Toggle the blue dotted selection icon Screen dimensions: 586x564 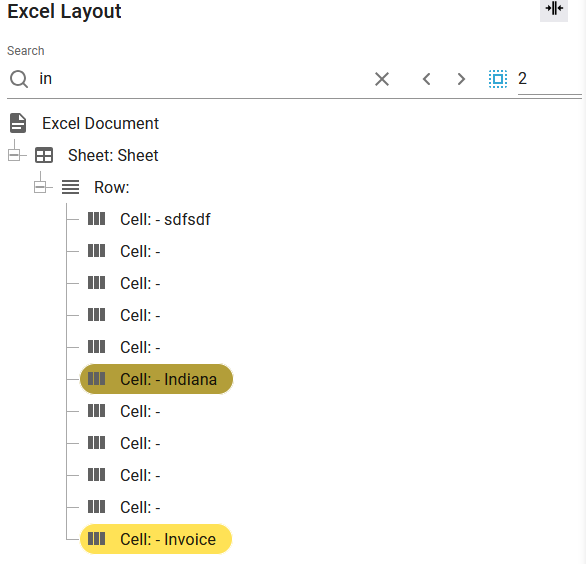pyautogui.click(x=498, y=79)
